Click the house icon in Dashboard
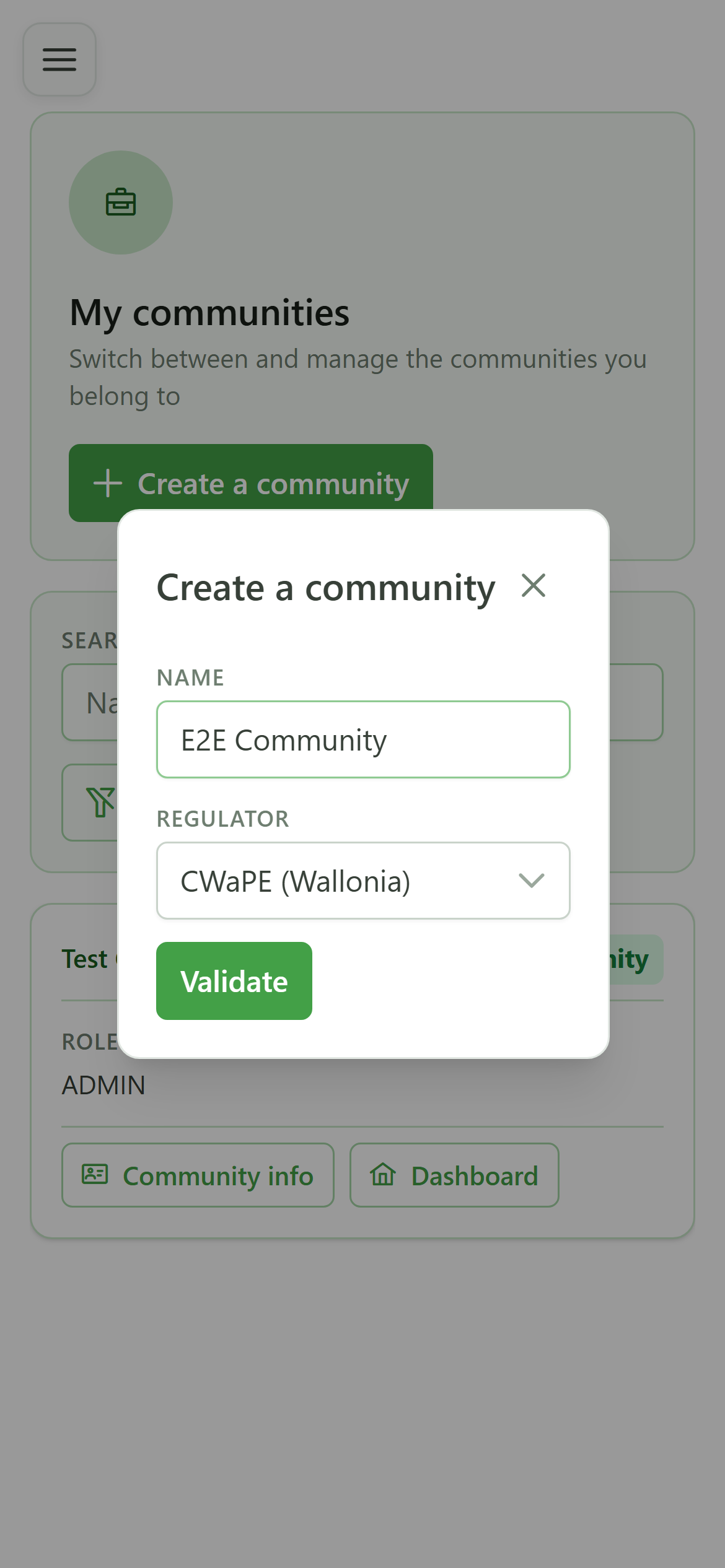Viewport: 725px width, 1568px height. [x=383, y=1174]
